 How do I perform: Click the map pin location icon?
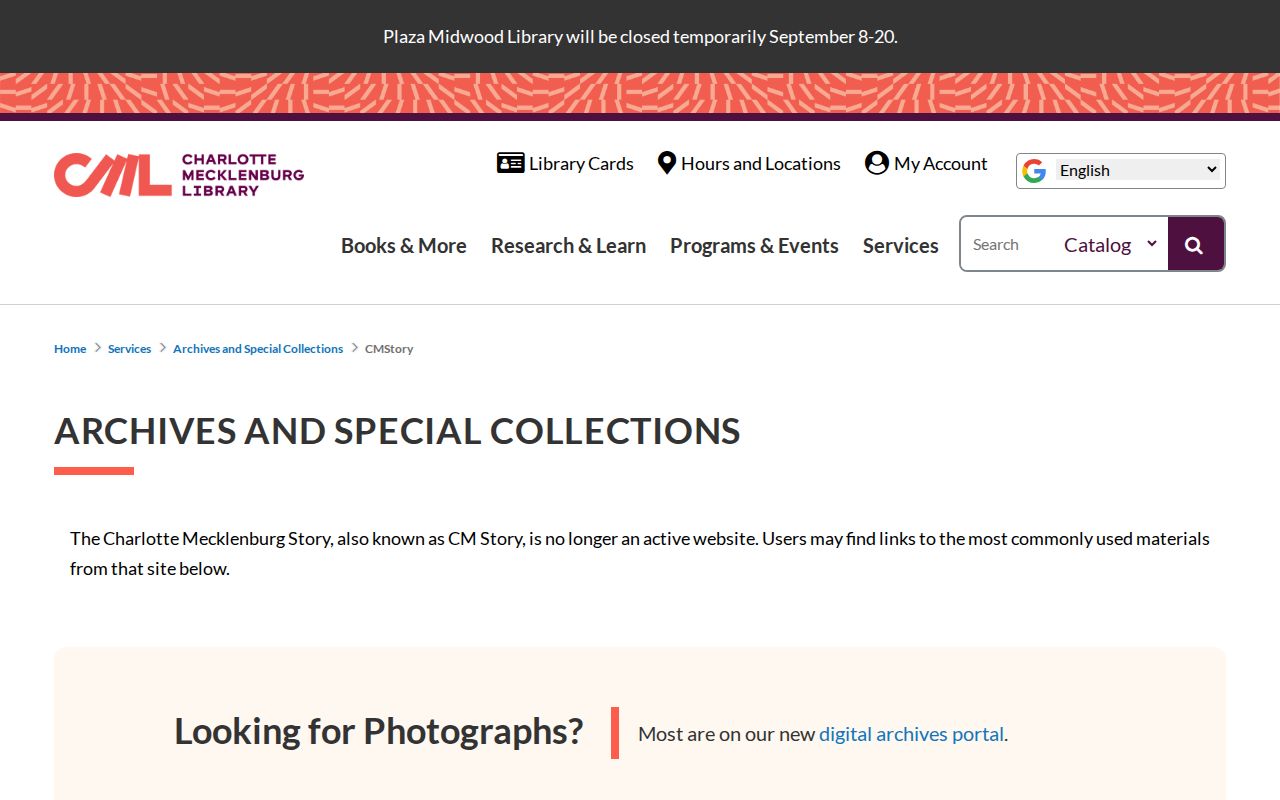click(667, 163)
